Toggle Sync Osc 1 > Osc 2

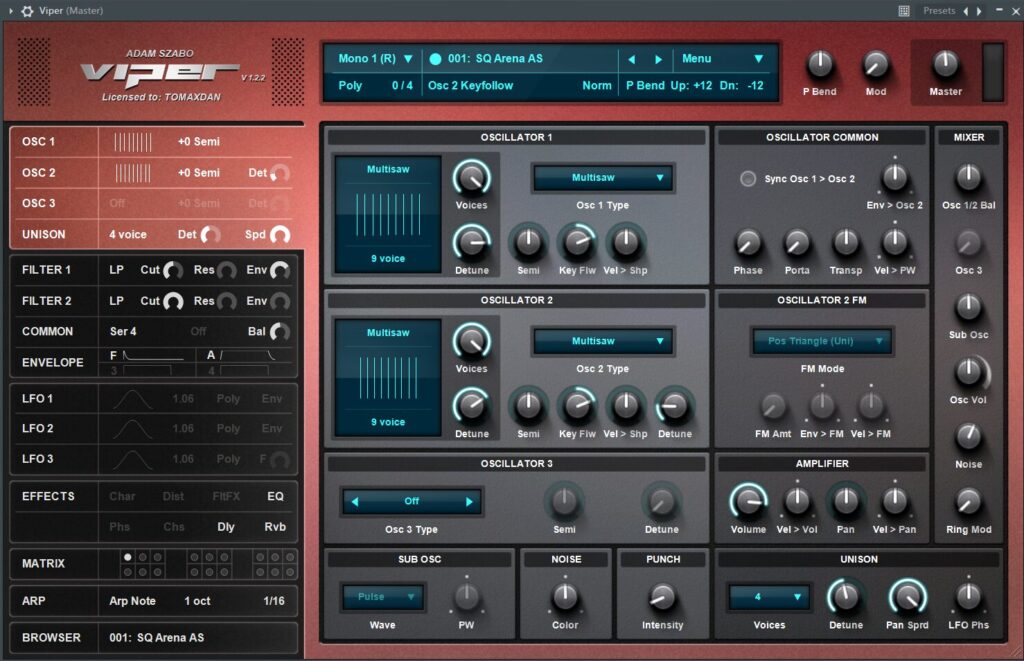tap(747, 179)
